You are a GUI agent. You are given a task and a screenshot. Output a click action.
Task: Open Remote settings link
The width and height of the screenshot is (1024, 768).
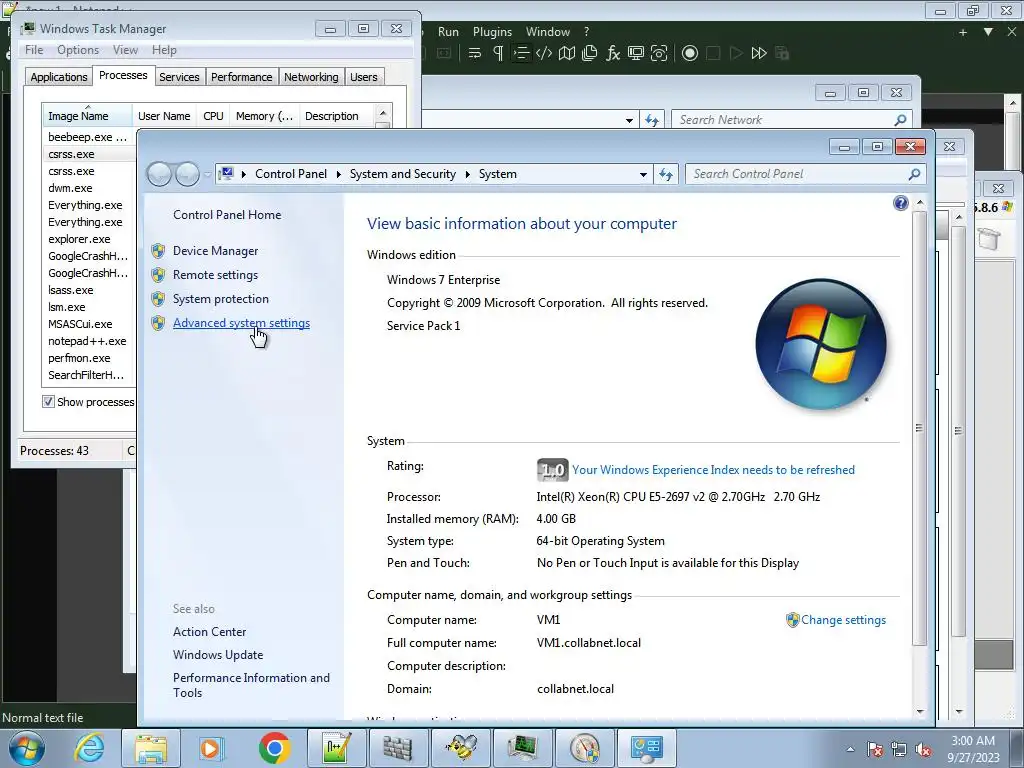click(x=216, y=275)
